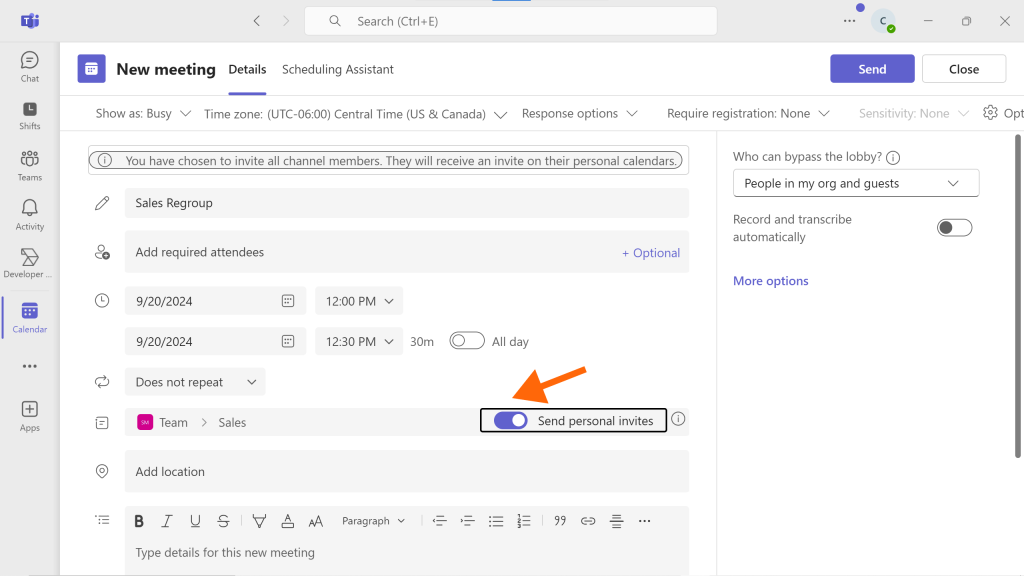1024x576 pixels.
Task: Open Require registration dropdown
Action: point(748,114)
